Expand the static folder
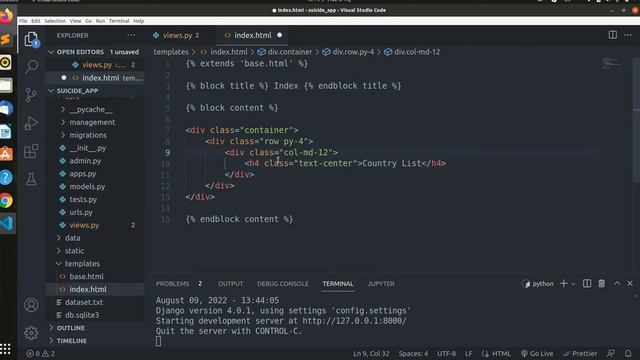Screen dimensions: 640x360 click(x=74, y=251)
